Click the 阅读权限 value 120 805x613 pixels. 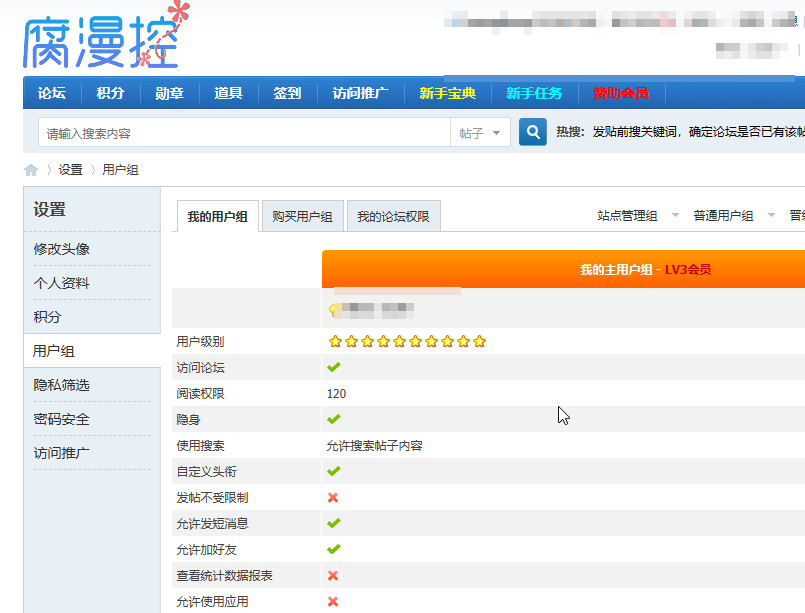click(336, 394)
